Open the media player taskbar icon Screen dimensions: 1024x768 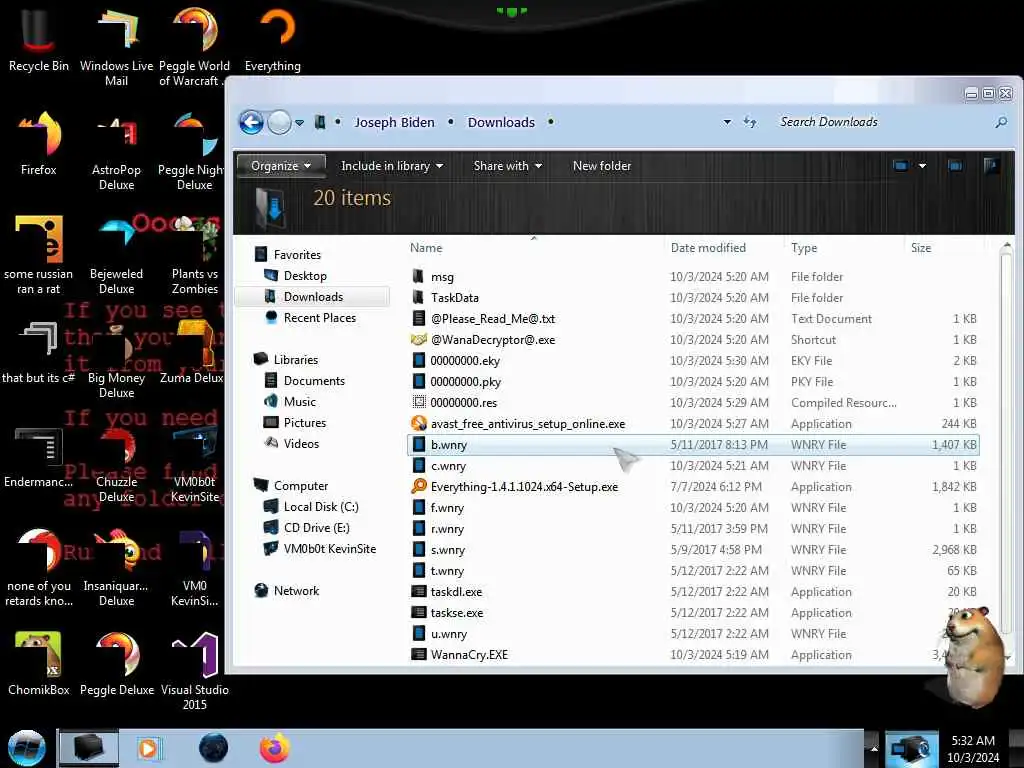pyautogui.click(x=149, y=748)
